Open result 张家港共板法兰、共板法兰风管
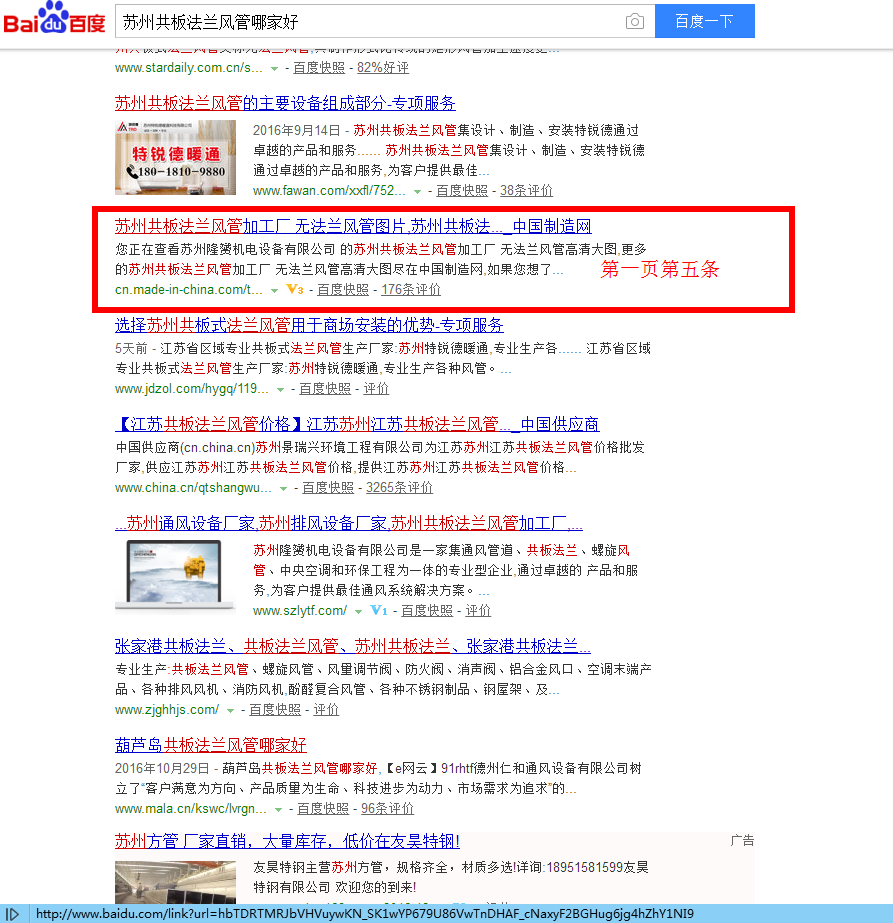Screen dimensions: 893x923 point(353,646)
